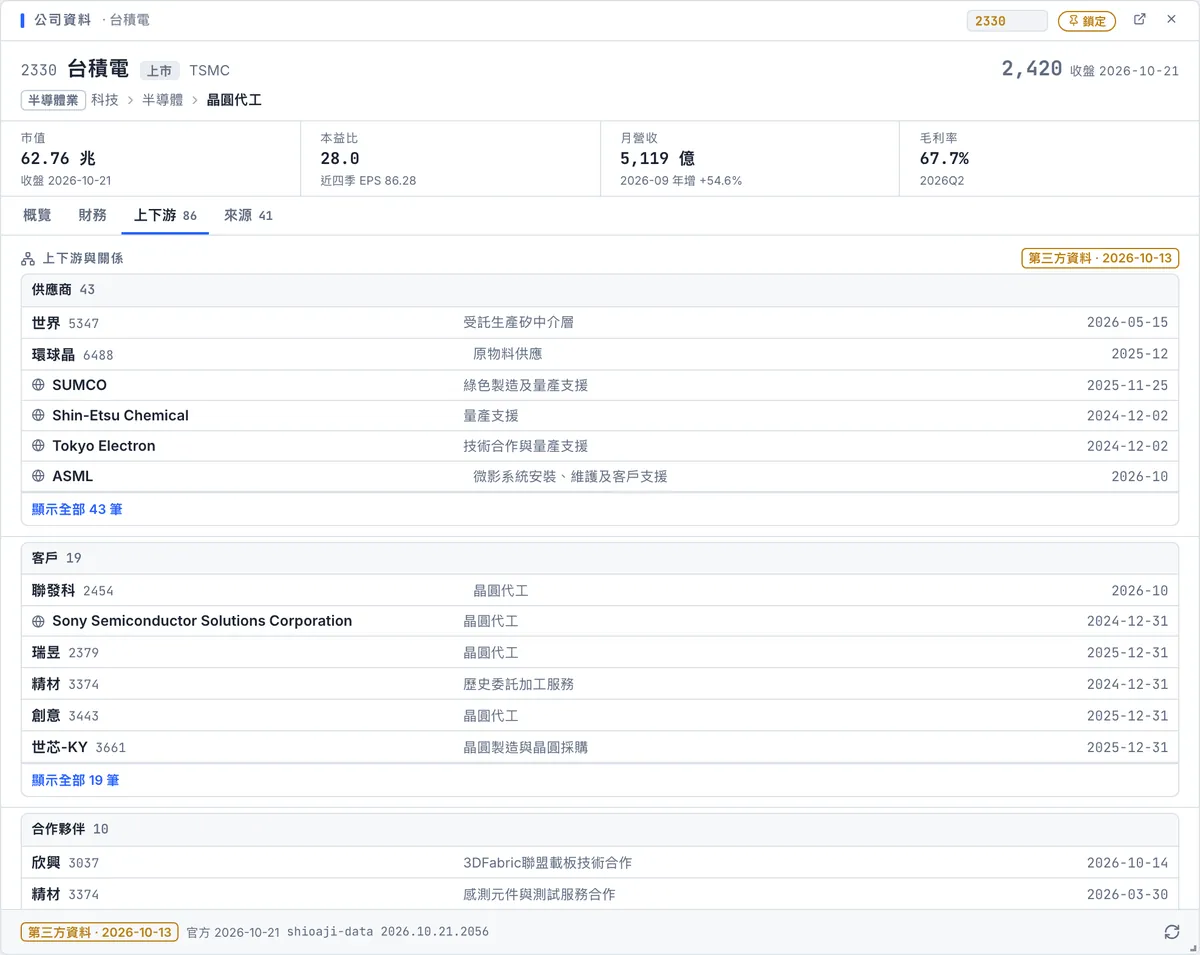Select 科技 in the breadcrumb
Viewport: 1200px width, 955px height.
coord(105,100)
